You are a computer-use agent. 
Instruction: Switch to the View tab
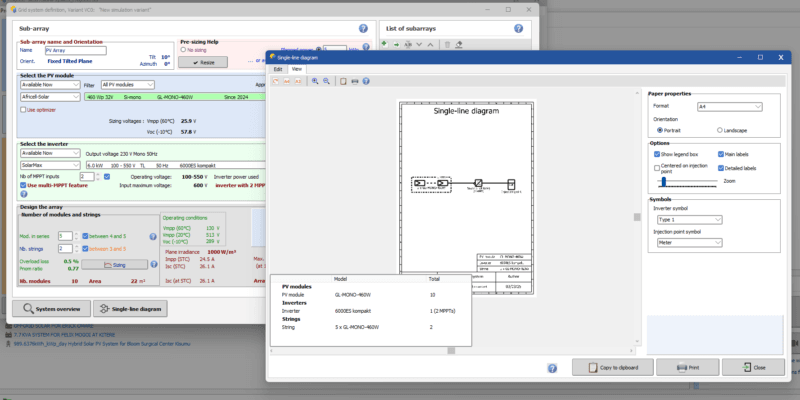click(x=297, y=69)
